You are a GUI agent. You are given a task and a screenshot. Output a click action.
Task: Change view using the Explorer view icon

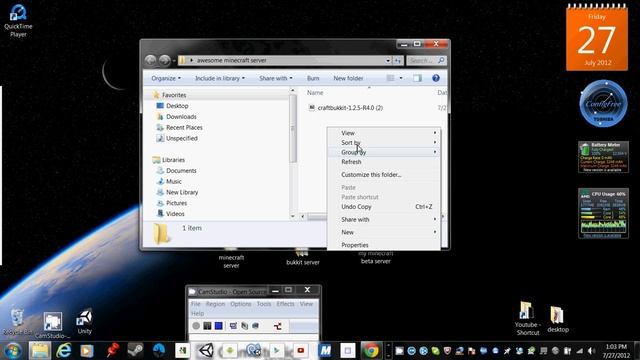(x=390, y=78)
